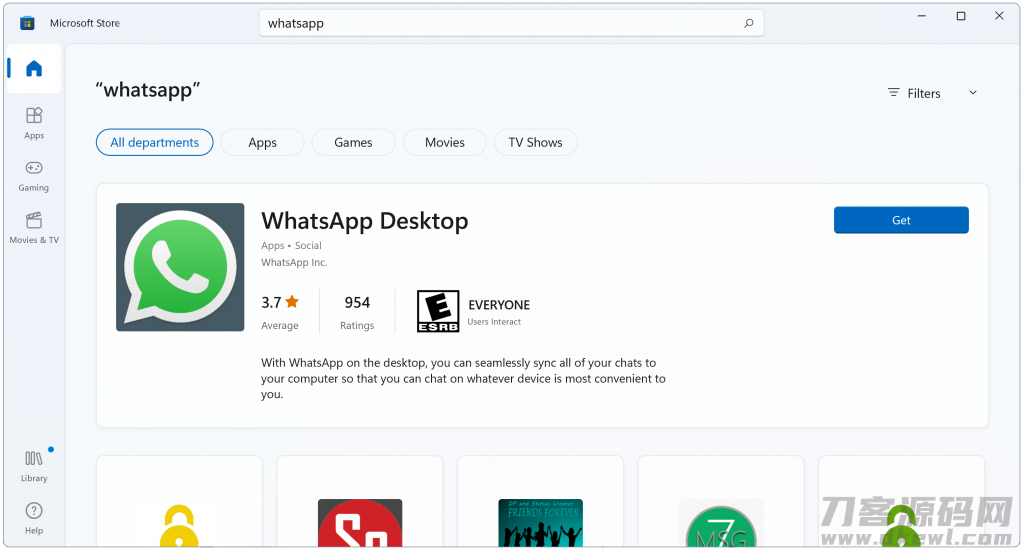Select the Games department filter
The image size is (1024, 551).
[x=353, y=142]
